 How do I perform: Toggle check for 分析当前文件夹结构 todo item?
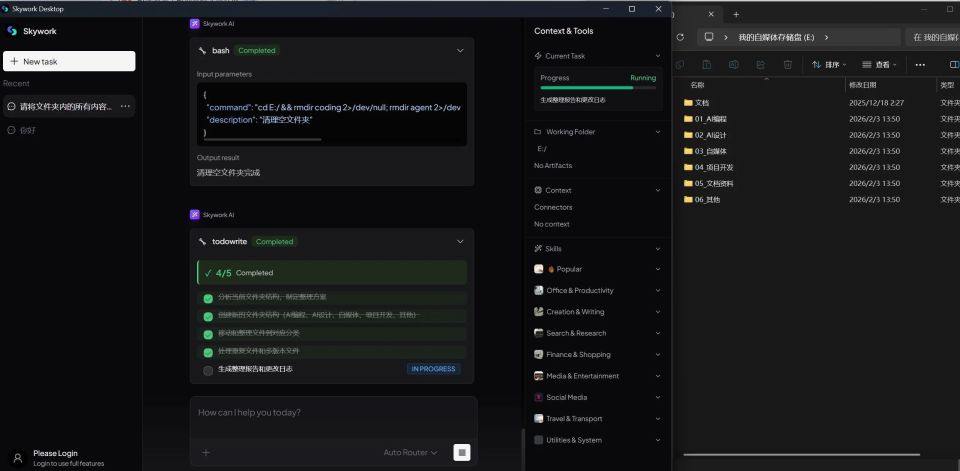pyautogui.click(x=208, y=298)
